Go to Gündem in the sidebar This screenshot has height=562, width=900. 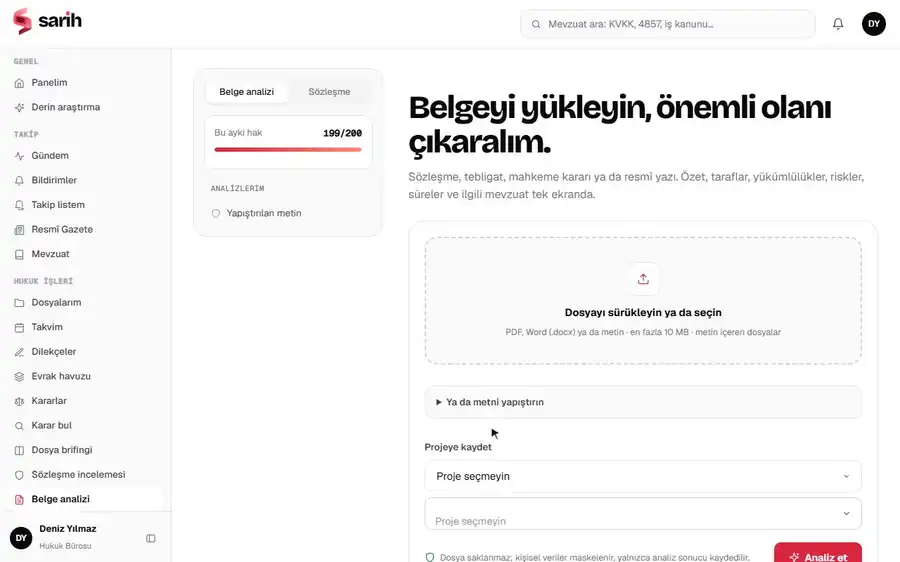pyautogui.click(x=86, y=156)
